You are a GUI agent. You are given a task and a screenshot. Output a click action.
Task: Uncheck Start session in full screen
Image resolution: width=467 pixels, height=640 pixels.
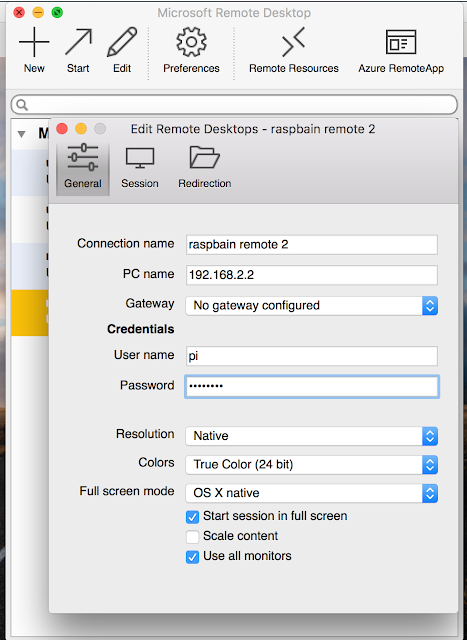[x=192, y=517]
